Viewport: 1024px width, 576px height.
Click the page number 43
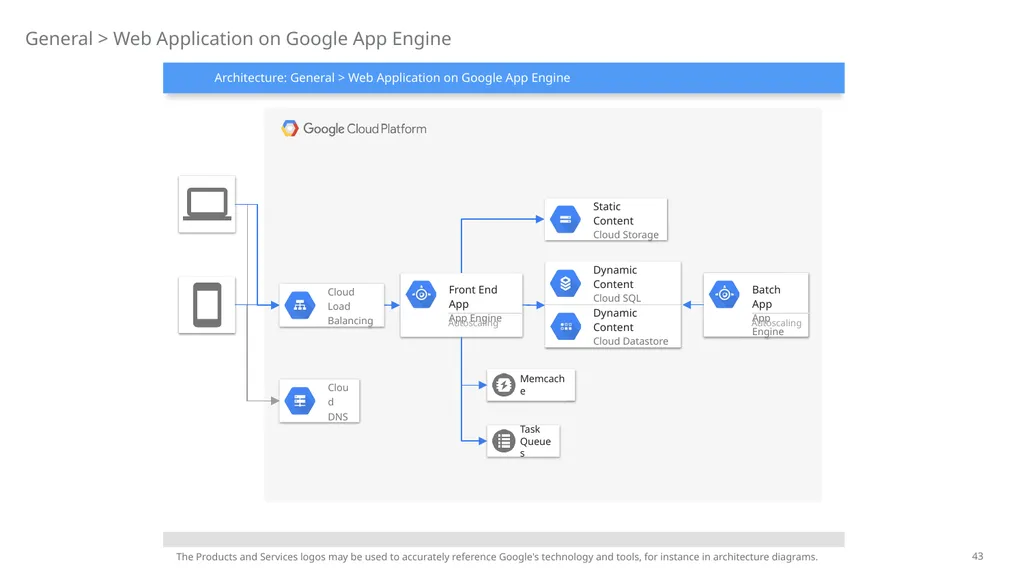coord(977,556)
